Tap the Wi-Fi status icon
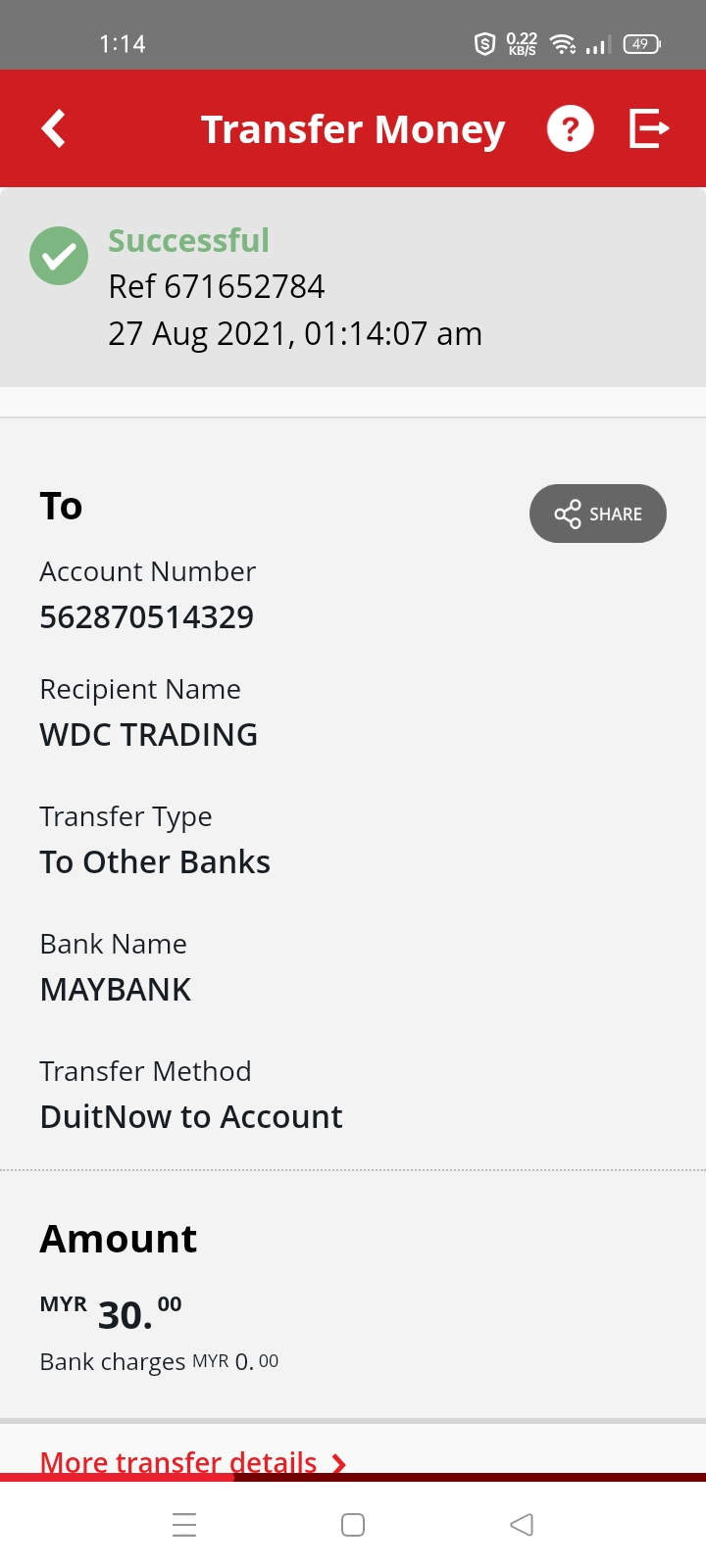This screenshot has width=706, height=1568. [x=563, y=44]
